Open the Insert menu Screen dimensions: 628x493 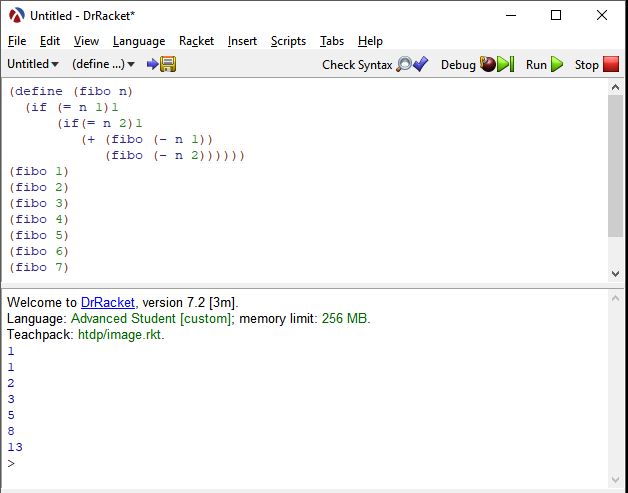pos(242,41)
